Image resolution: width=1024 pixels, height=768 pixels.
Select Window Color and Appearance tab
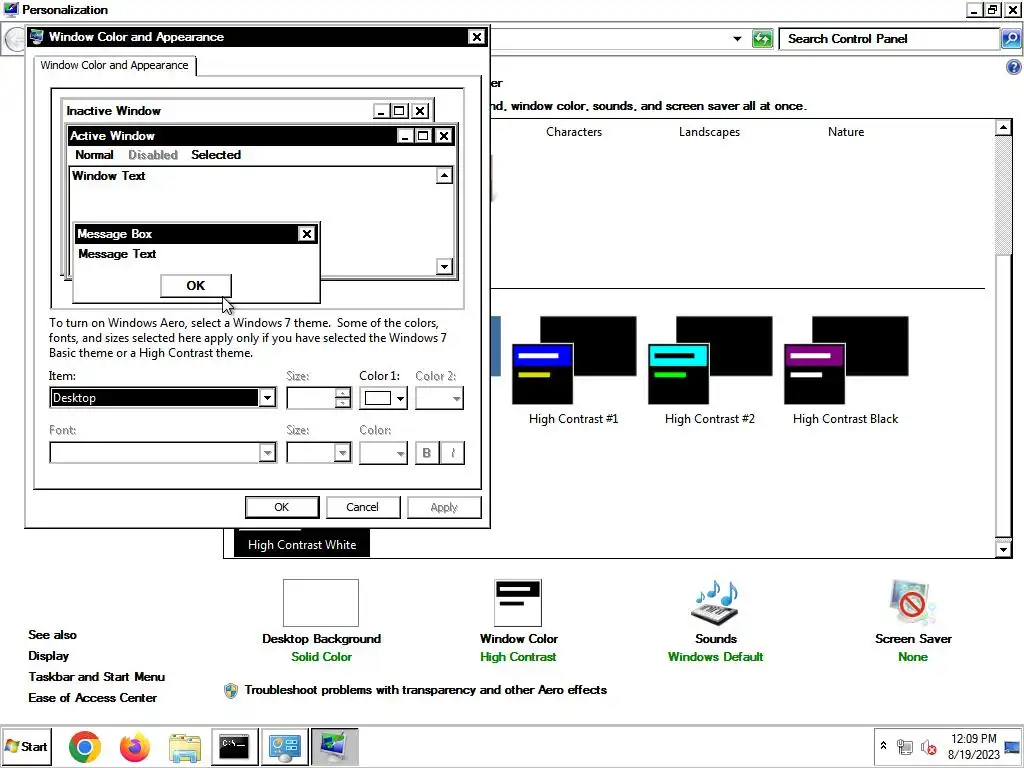click(114, 65)
